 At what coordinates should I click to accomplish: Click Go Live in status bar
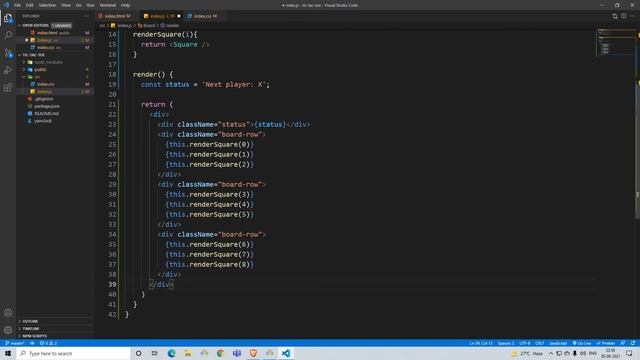[582, 343]
